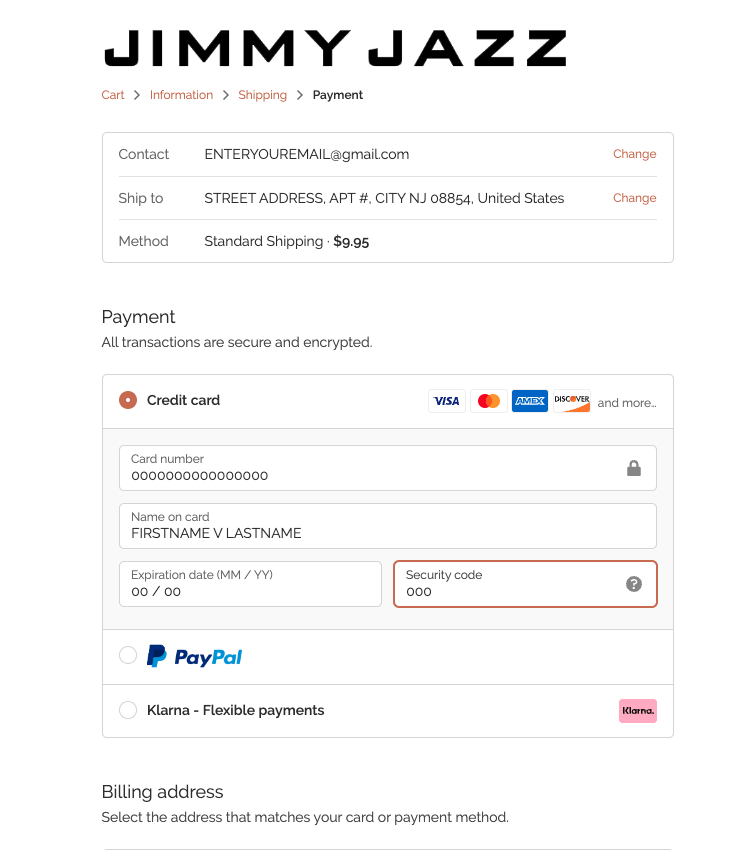This screenshot has width=736, height=850.
Task: Click the Name on card field
Action: [x=388, y=526]
